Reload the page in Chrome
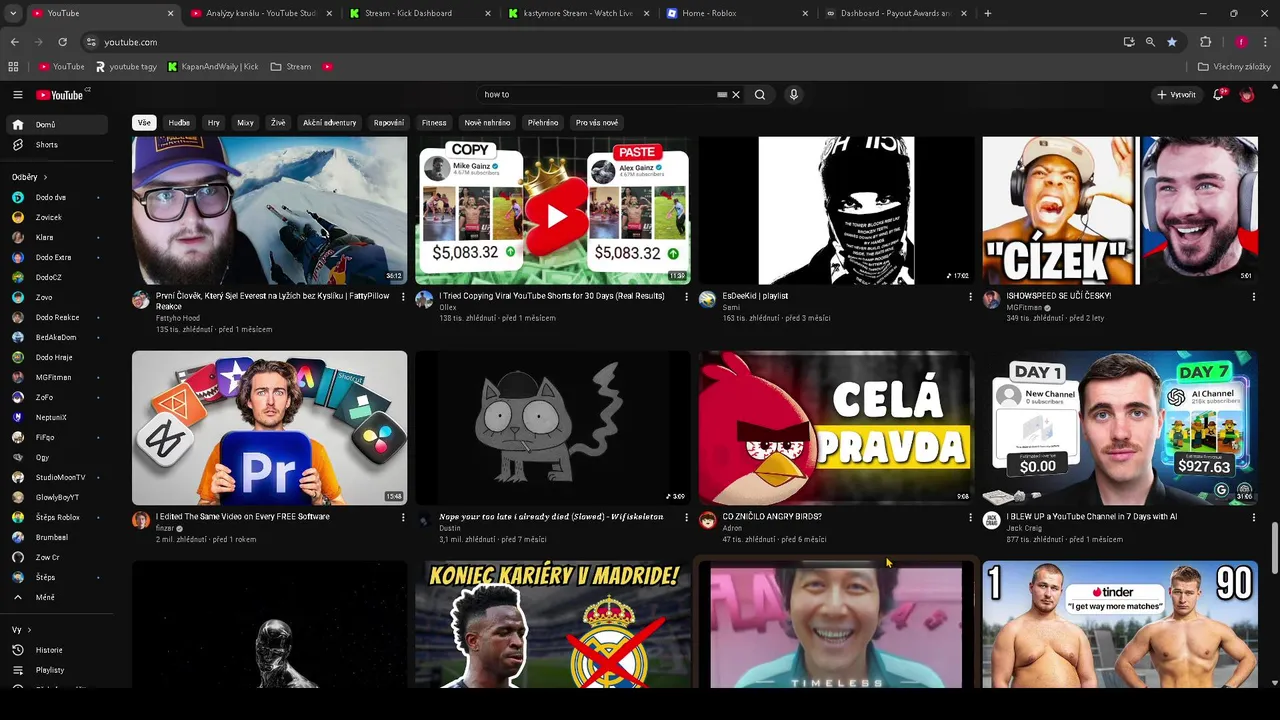 (x=62, y=42)
